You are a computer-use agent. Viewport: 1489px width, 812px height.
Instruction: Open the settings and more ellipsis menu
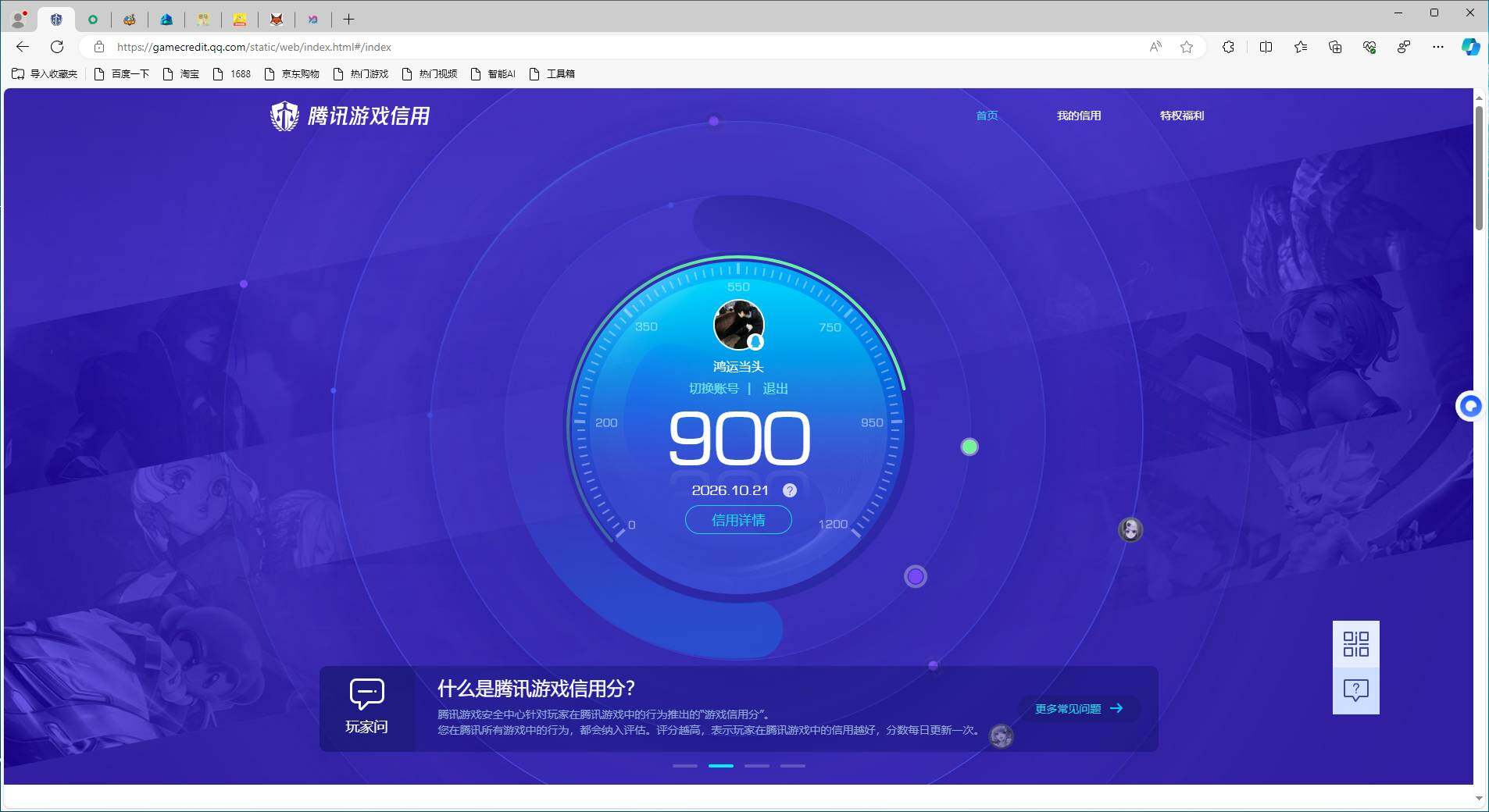tap(1438, 47)
